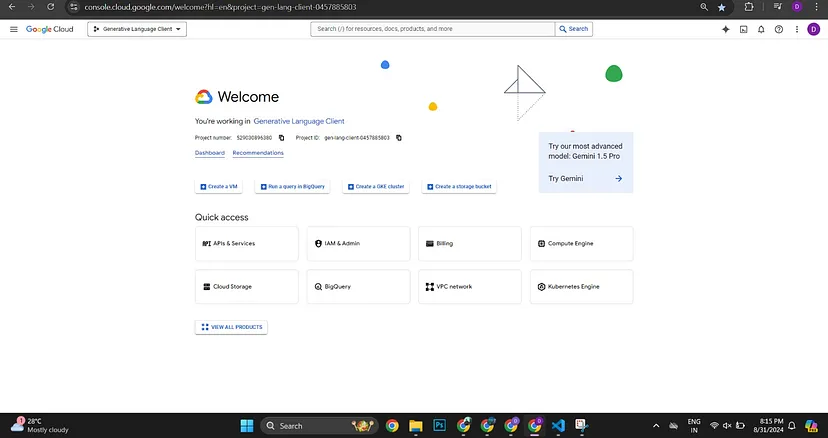The width and height of the screenshot is (828, 438).
Task: Click the zoom magnifier icon in address bar
Action: (x=704, y=7)
